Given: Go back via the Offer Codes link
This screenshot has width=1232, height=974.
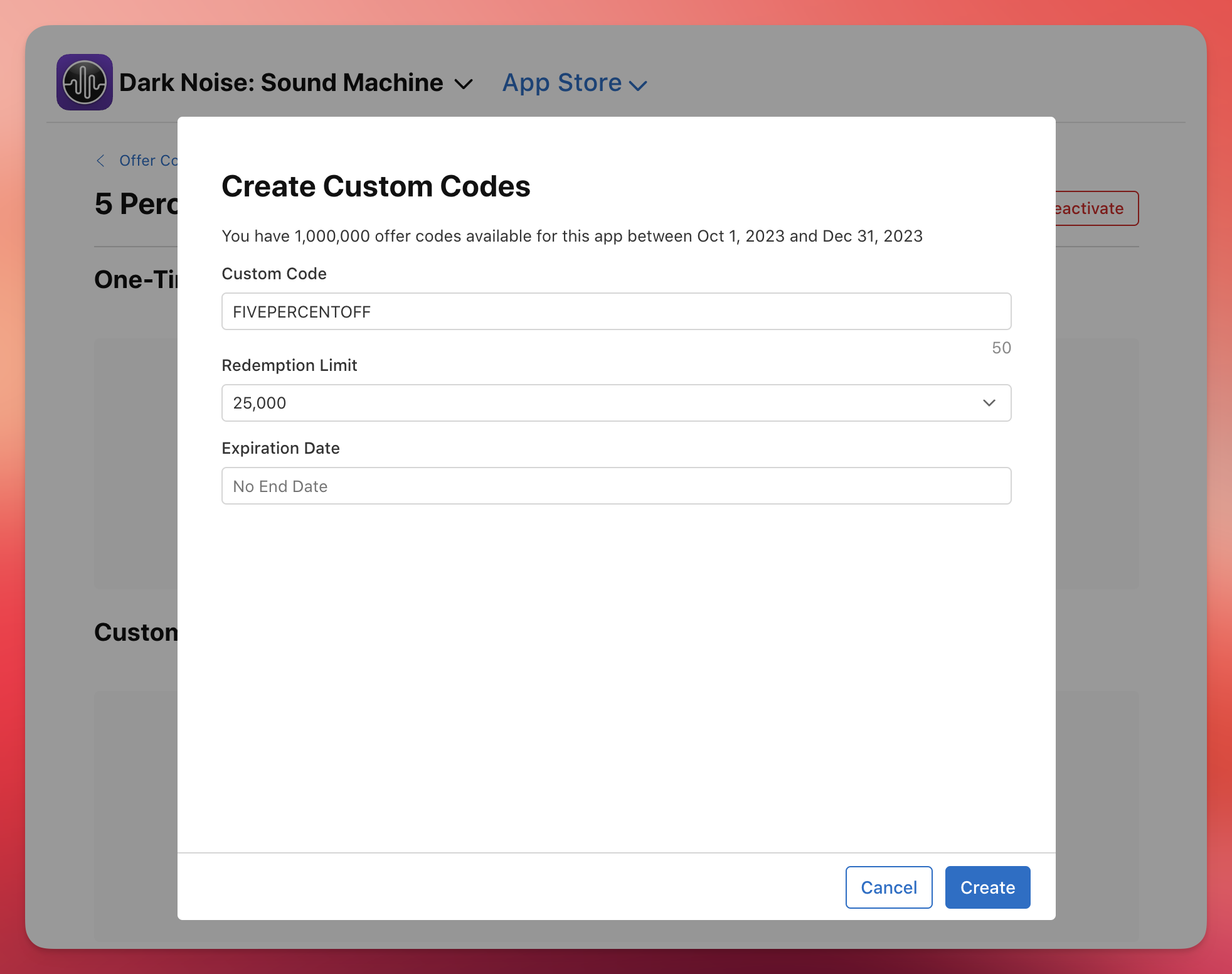Looking at the screenshot, I should point(137,161).
